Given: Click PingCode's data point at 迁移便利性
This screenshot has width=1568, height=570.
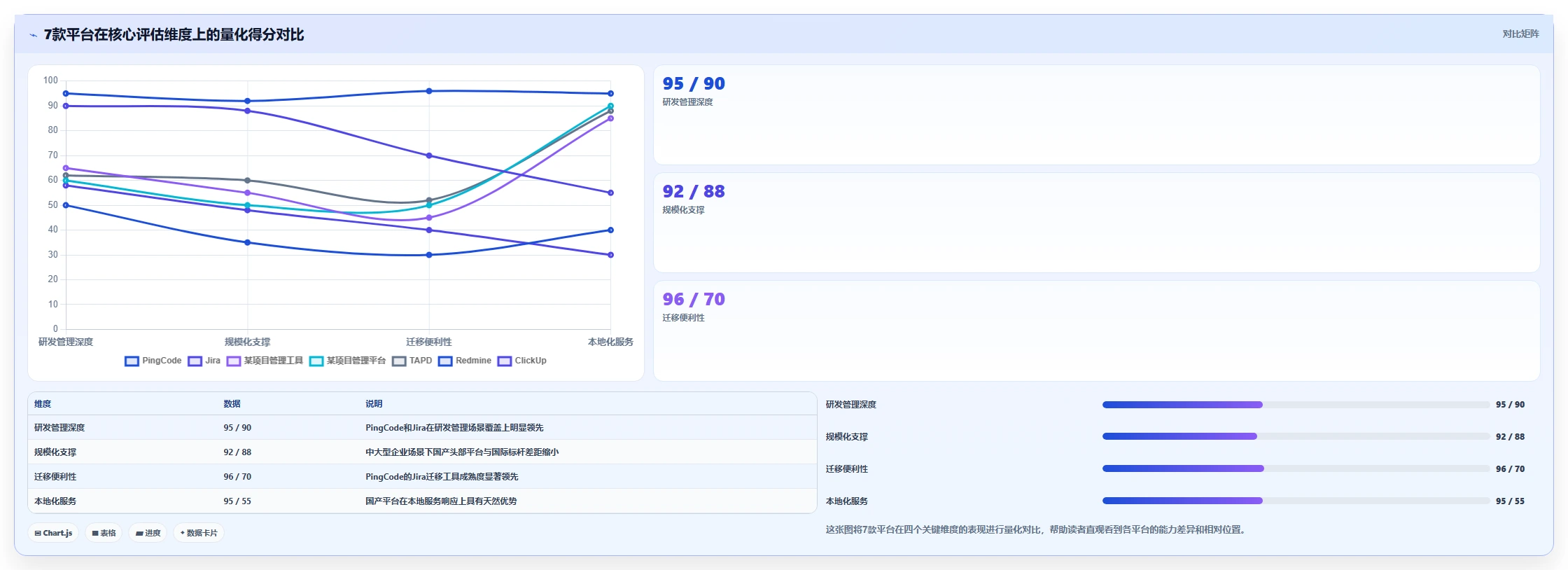Looking at the screenshot, I should [429, 91].
